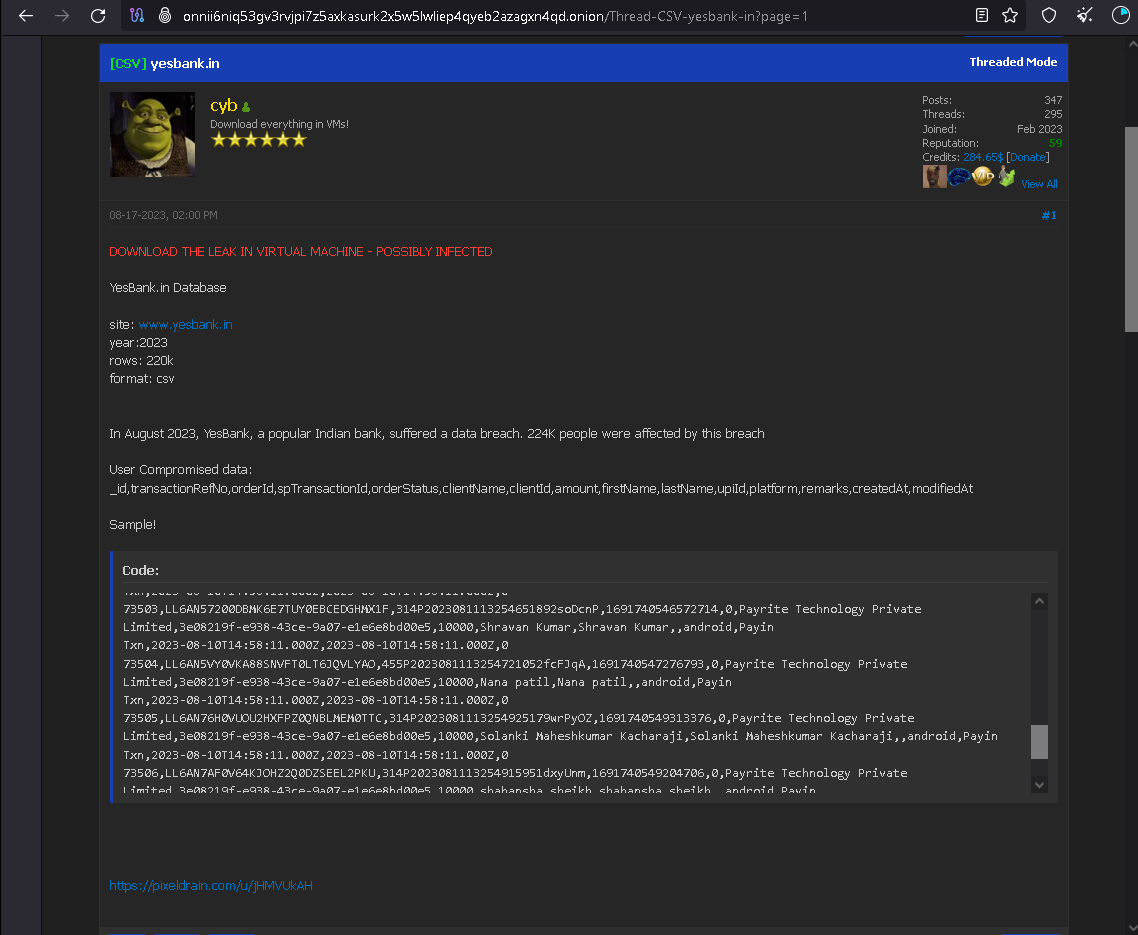
Task: Click cyb's six-star rating
Action: coord(258,140)
